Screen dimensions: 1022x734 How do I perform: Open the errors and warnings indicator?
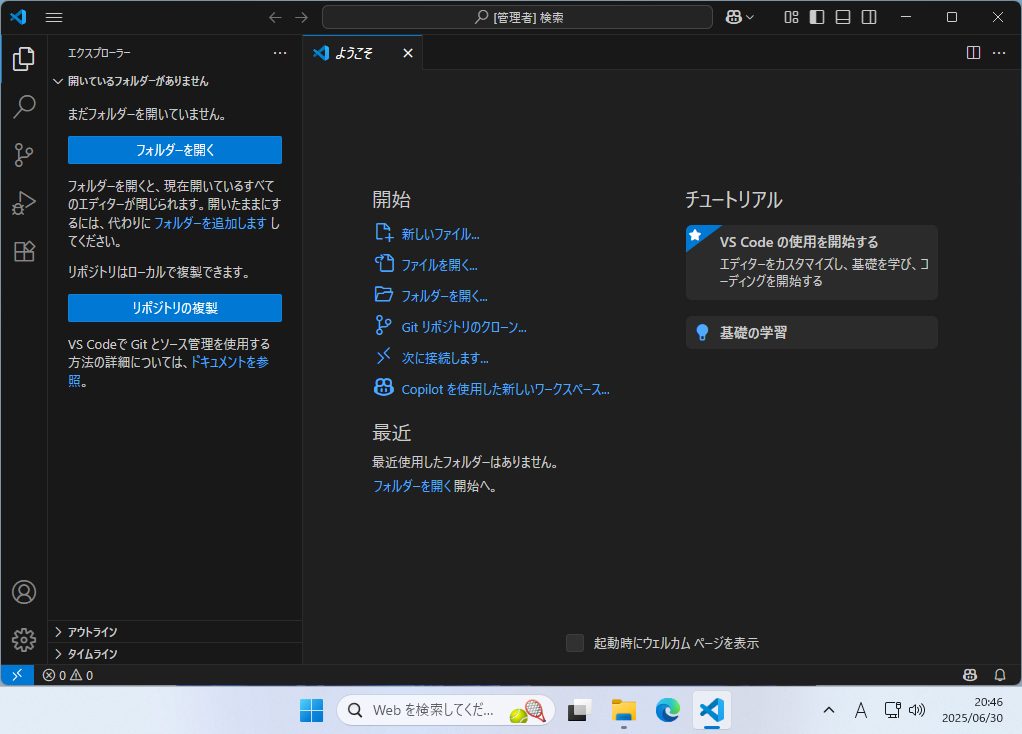68,675
